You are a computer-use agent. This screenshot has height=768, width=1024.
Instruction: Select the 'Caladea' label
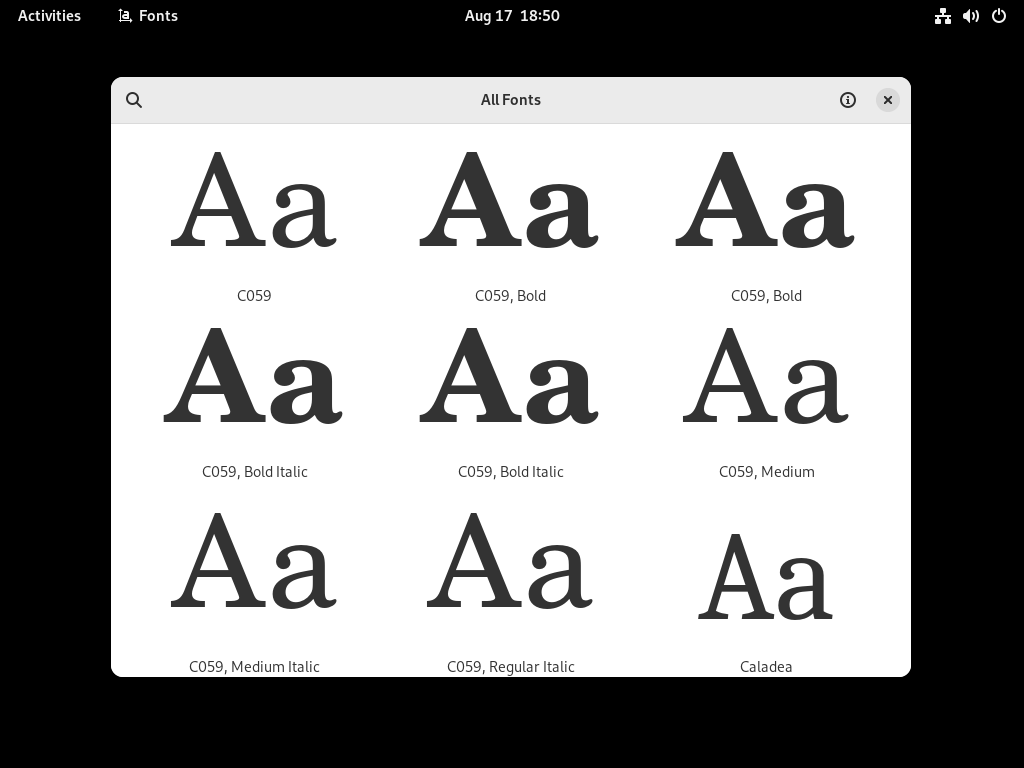pos(766,667)
